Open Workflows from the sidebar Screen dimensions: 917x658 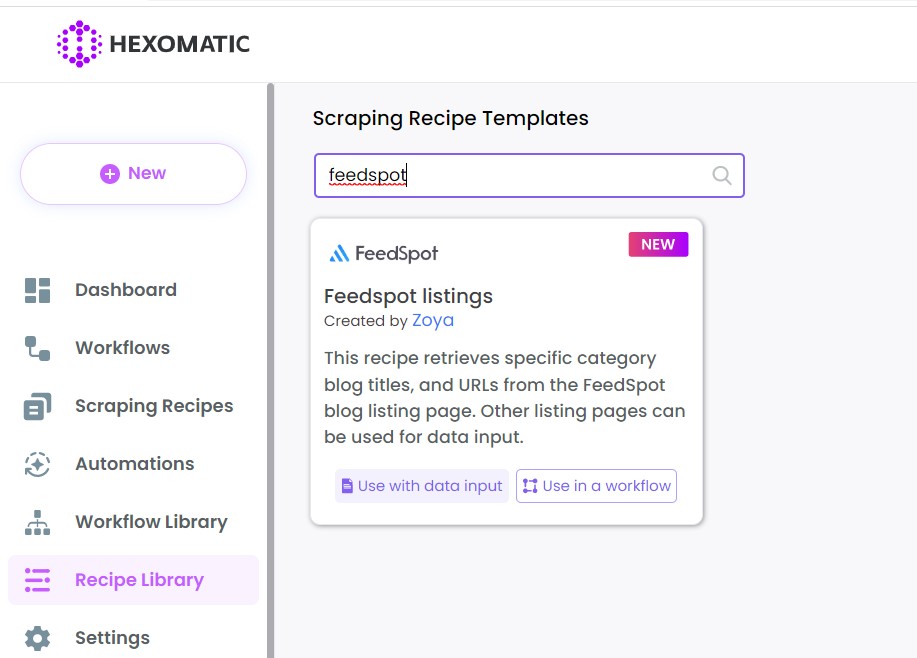122,348
